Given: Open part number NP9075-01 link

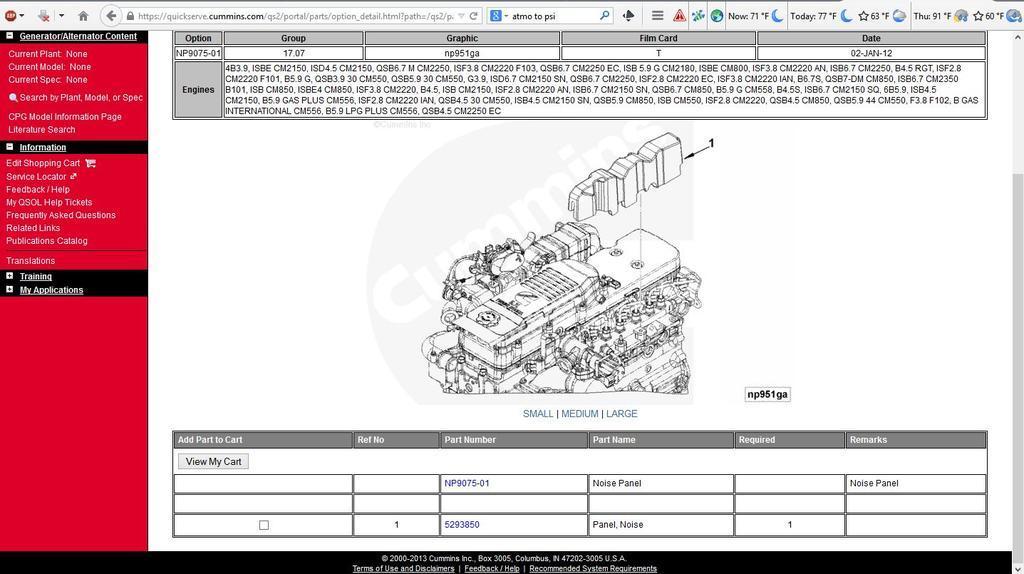Looking at the screenshot, I should pos(467,483).
